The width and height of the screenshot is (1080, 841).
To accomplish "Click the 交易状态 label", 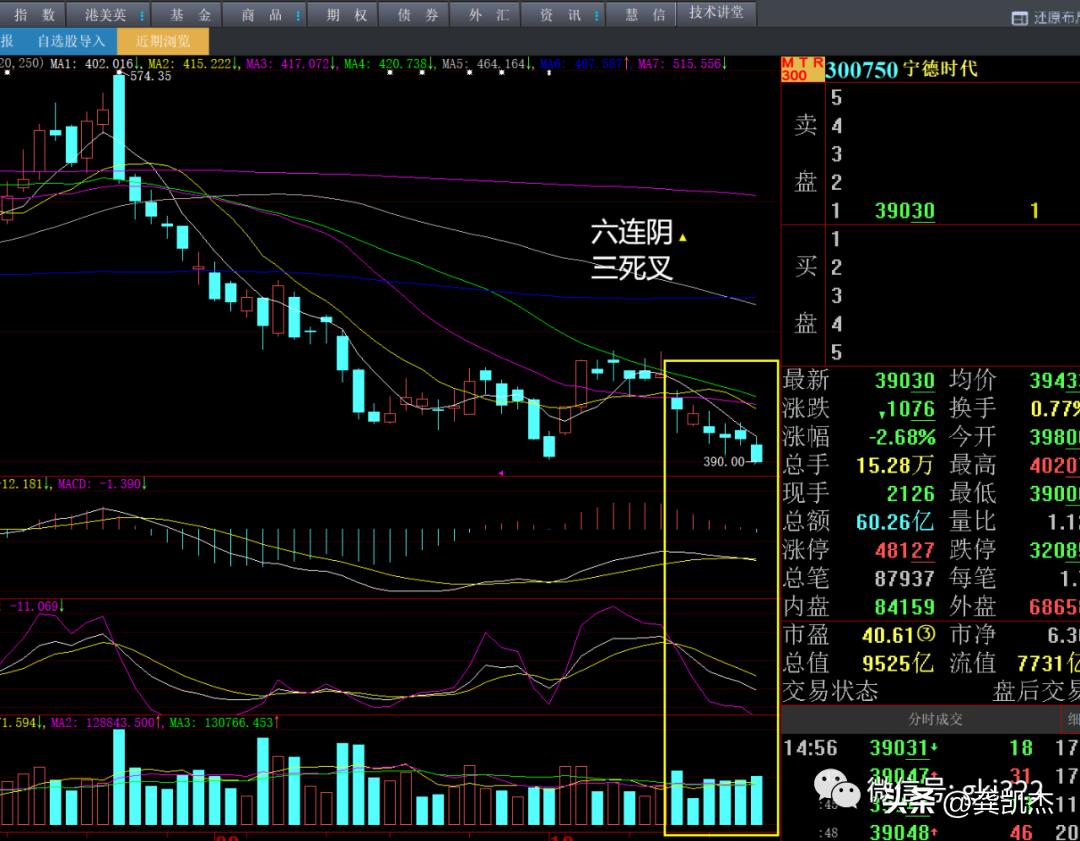I will (830, 691).
